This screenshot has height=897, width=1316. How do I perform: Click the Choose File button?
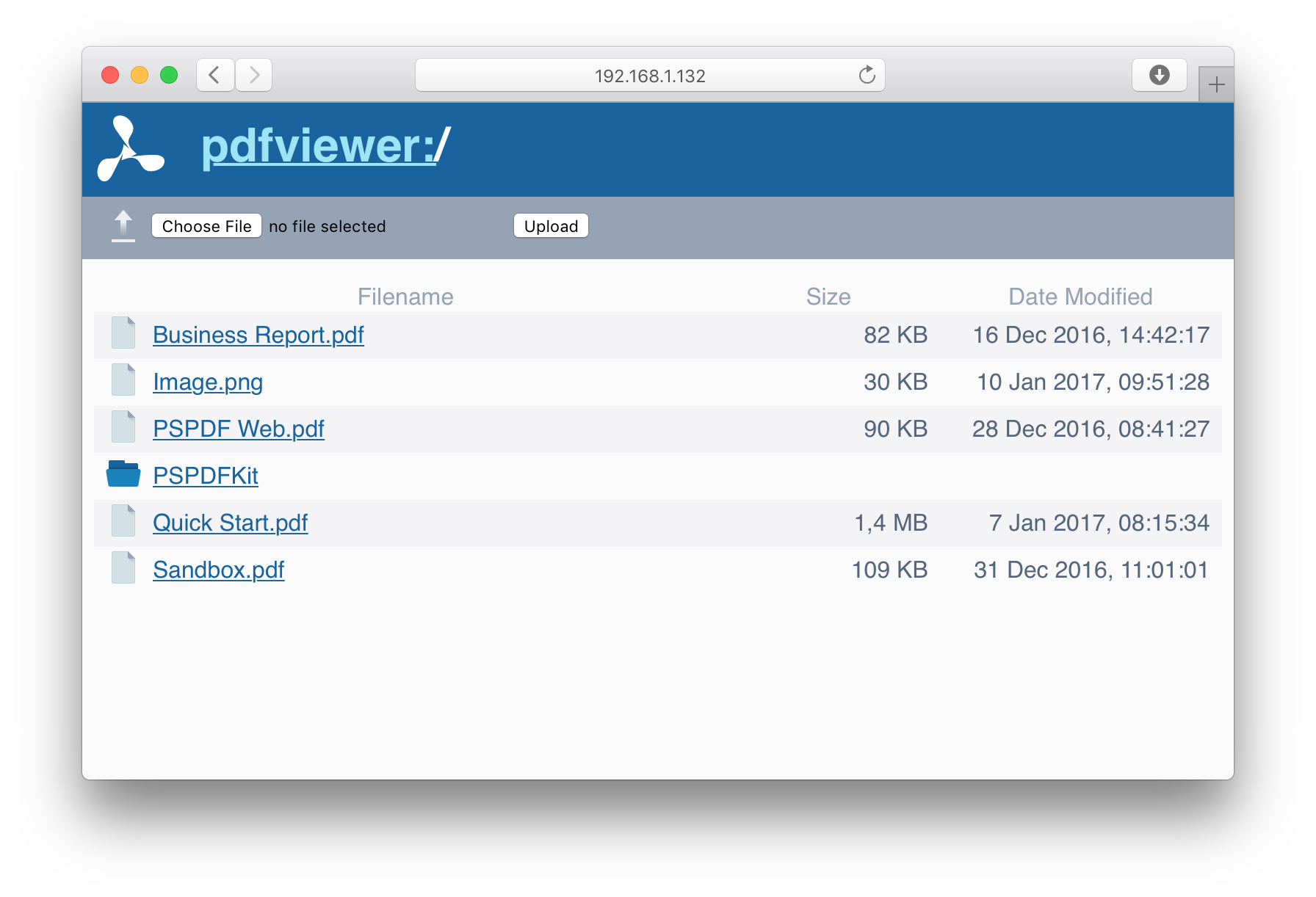click(206, 226)
